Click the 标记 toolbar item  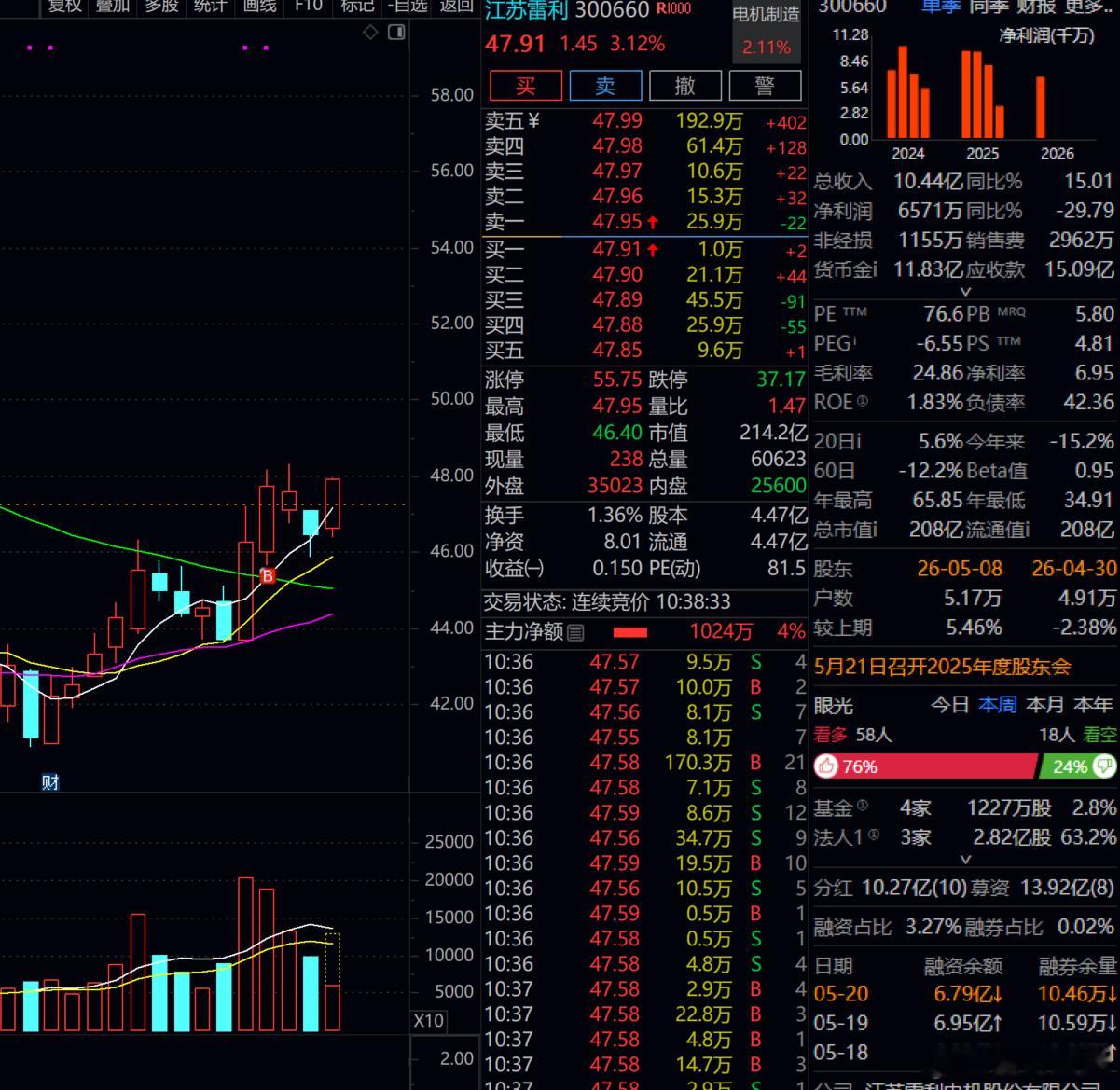tap(357, 7)
